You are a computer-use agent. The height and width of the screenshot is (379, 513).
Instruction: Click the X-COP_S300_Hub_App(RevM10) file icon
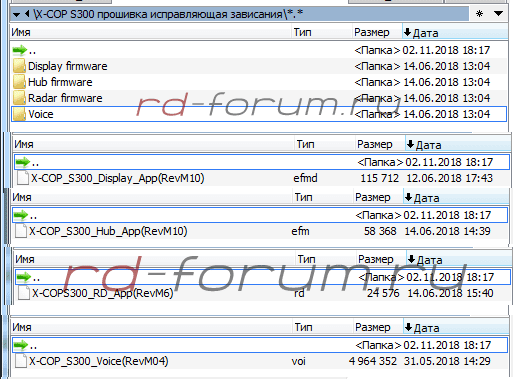21,231
